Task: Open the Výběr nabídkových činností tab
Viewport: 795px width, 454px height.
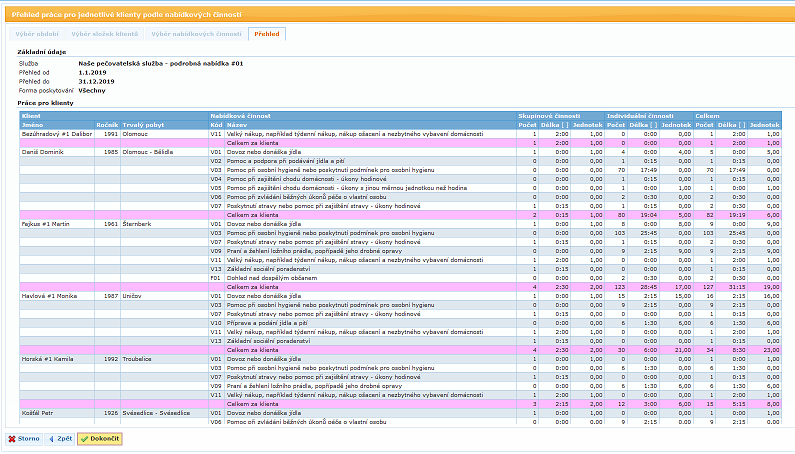Action: click(196, 34)
